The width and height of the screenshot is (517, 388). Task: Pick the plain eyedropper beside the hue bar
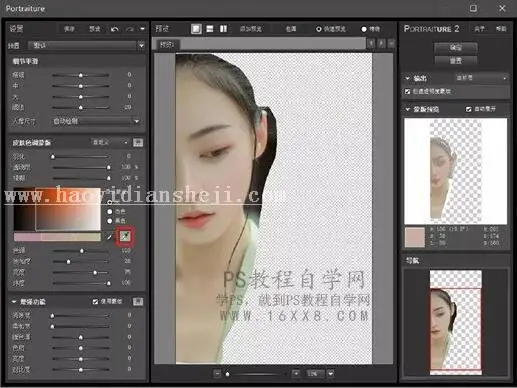[110, 237]
